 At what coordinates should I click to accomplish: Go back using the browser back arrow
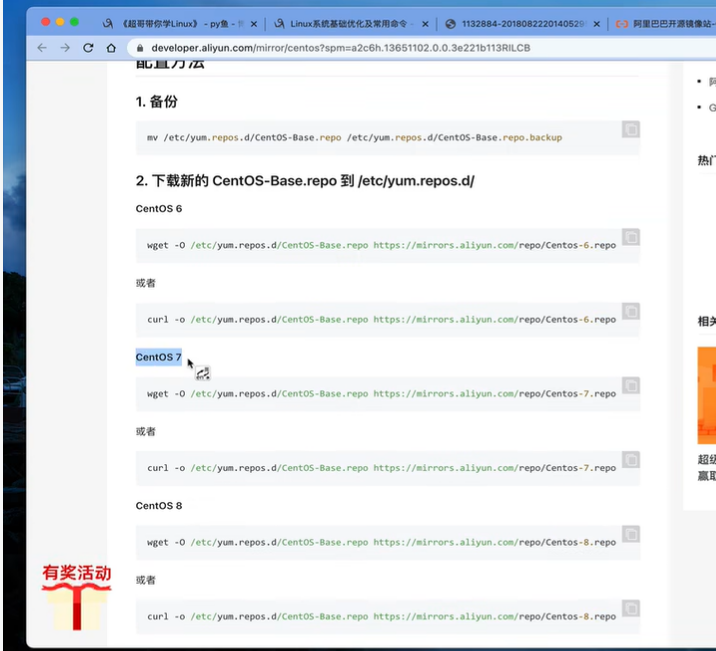click(x=42, y=48)
